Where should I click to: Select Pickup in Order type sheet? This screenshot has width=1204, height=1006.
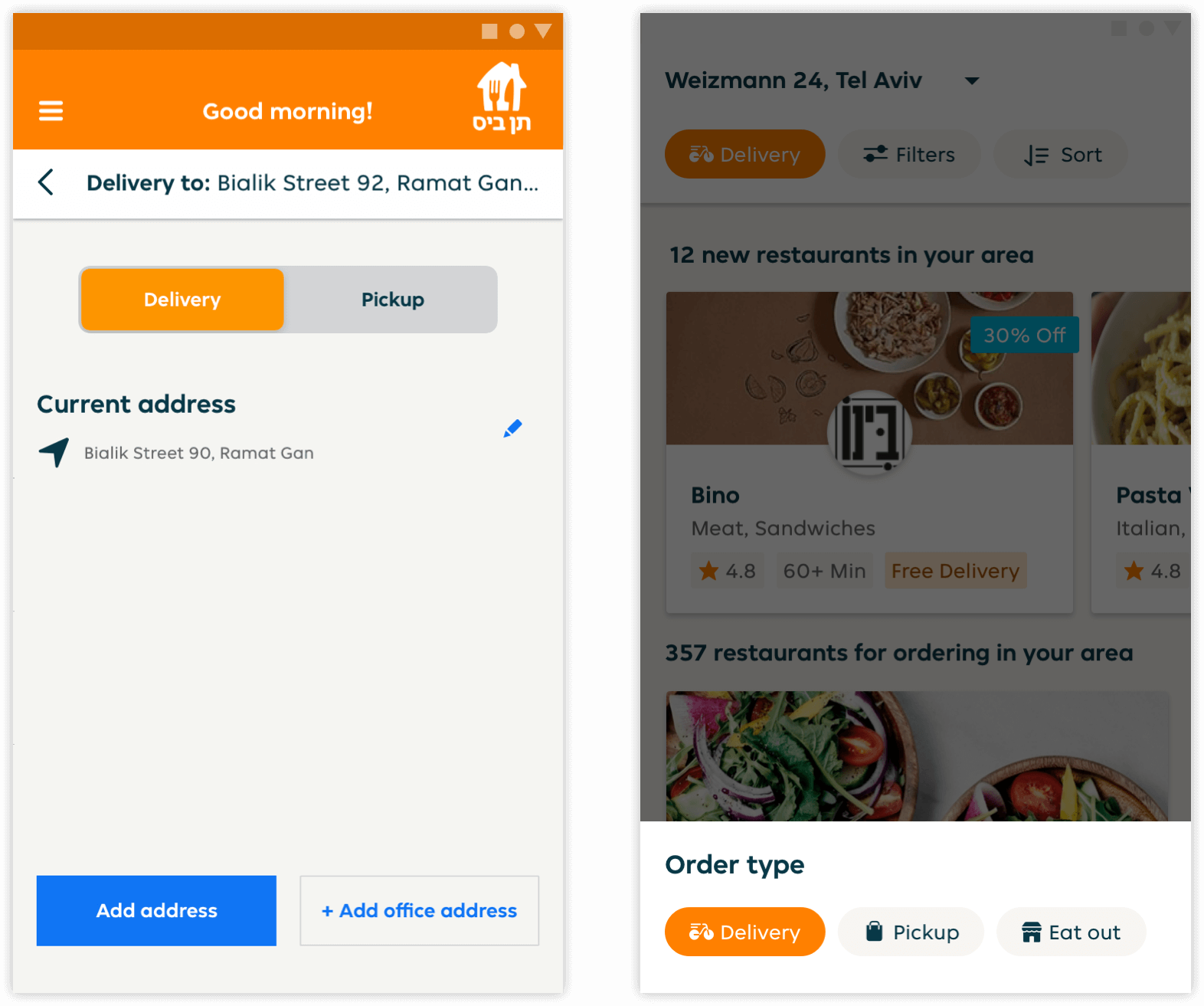point(911,932)
